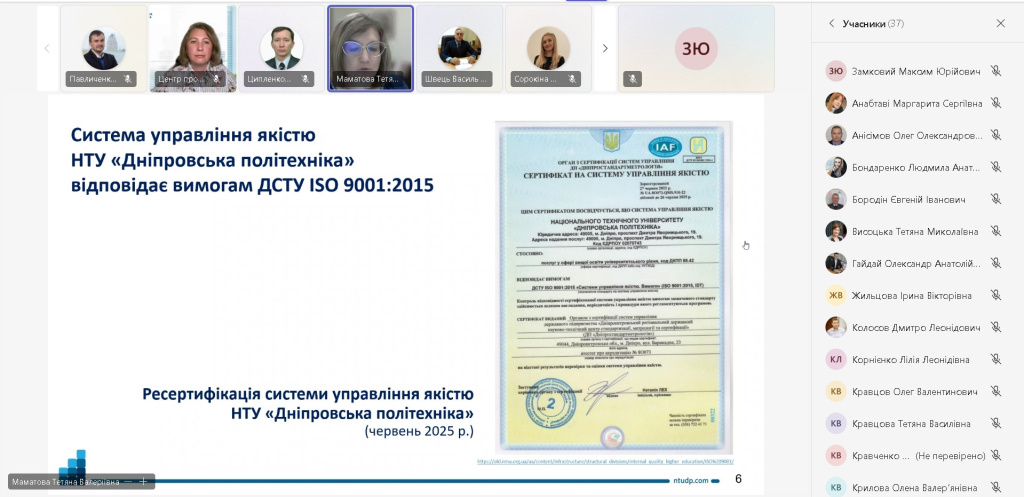Show previous video thumbnails with left arrow
This screenshot has height=497, width=1024.
(46, 48)
